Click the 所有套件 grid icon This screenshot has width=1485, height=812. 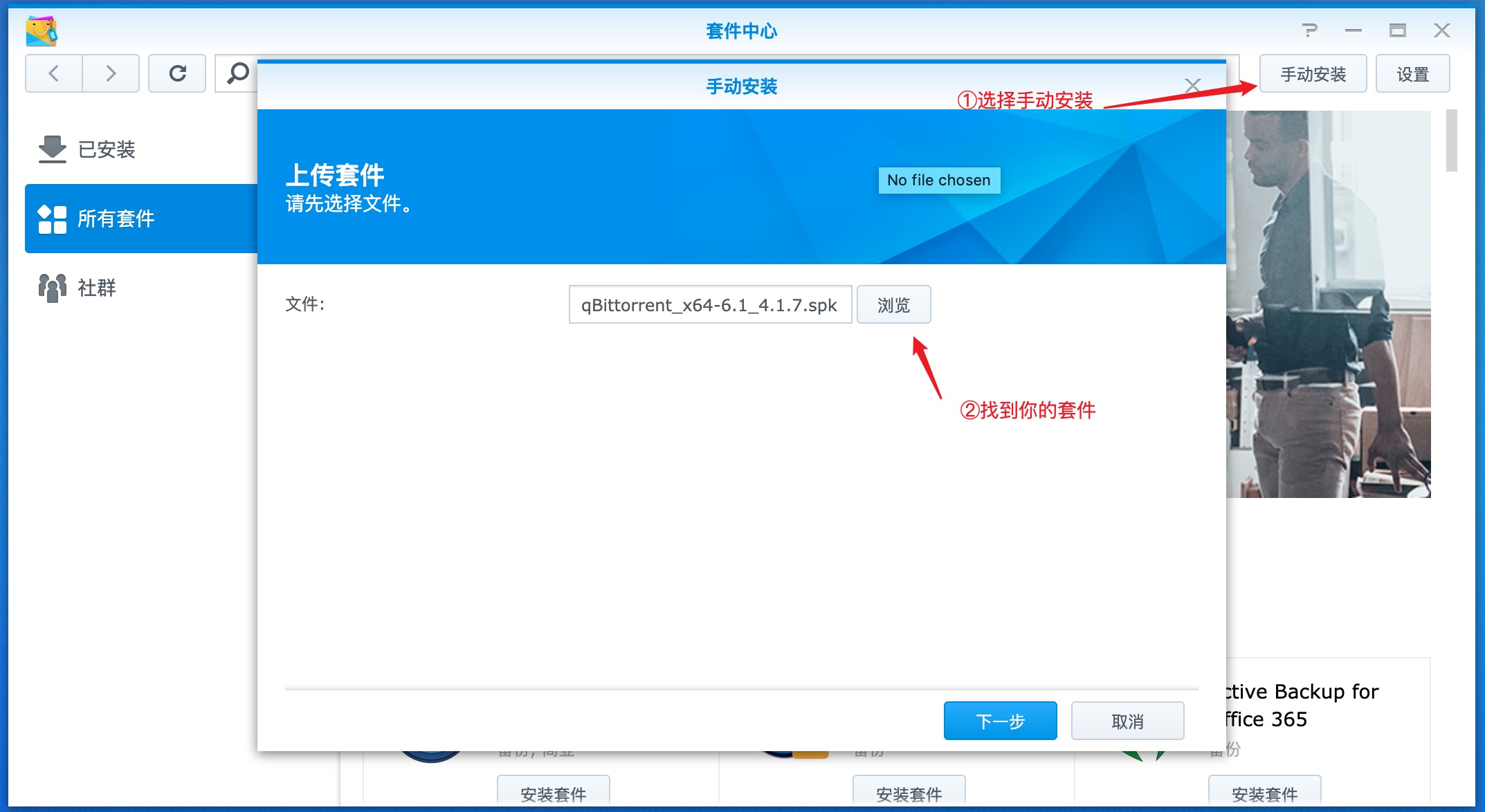[x=52, y=219]
